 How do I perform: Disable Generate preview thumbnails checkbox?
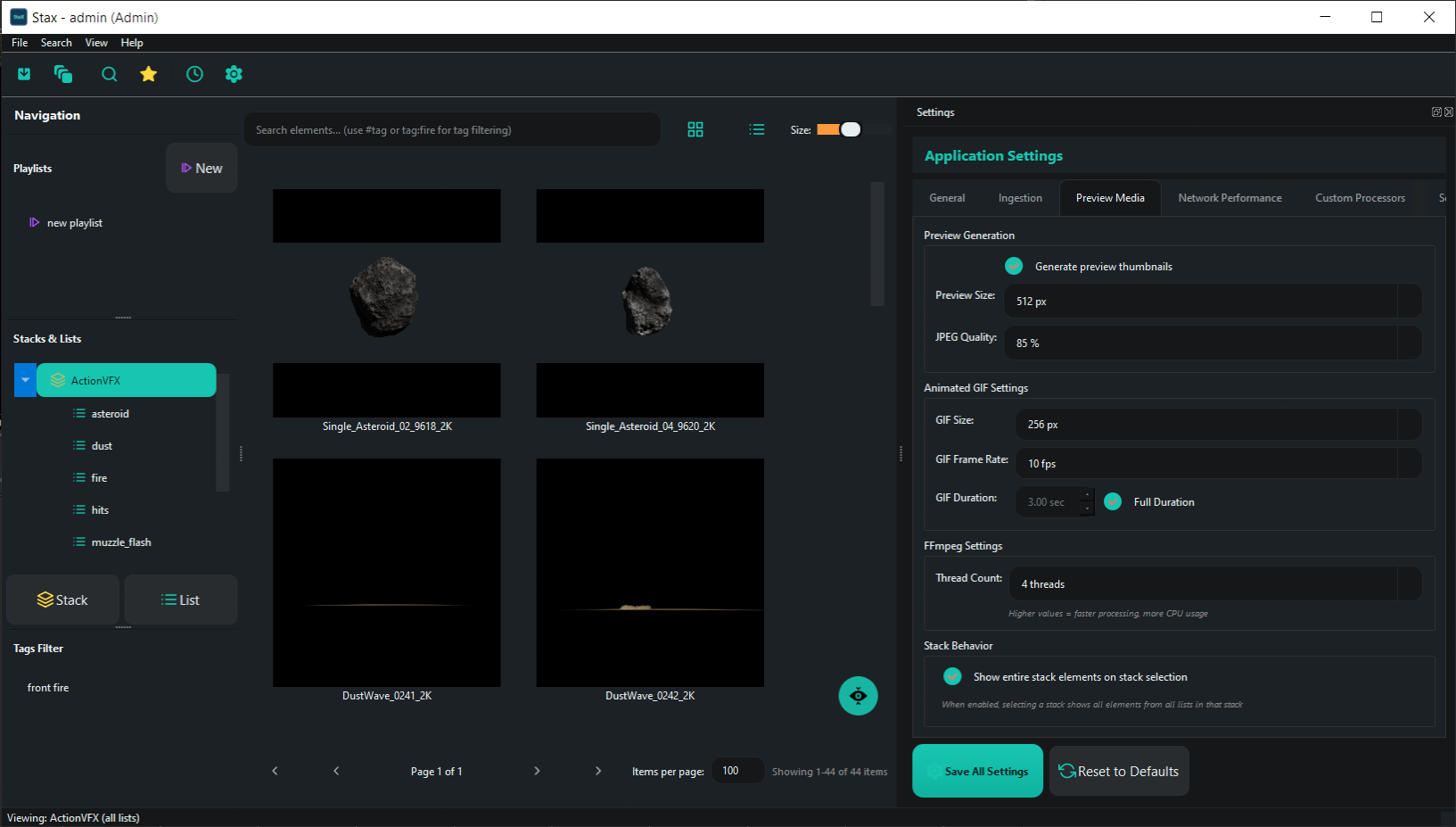pyautogui.click(x=1014, y=266)
